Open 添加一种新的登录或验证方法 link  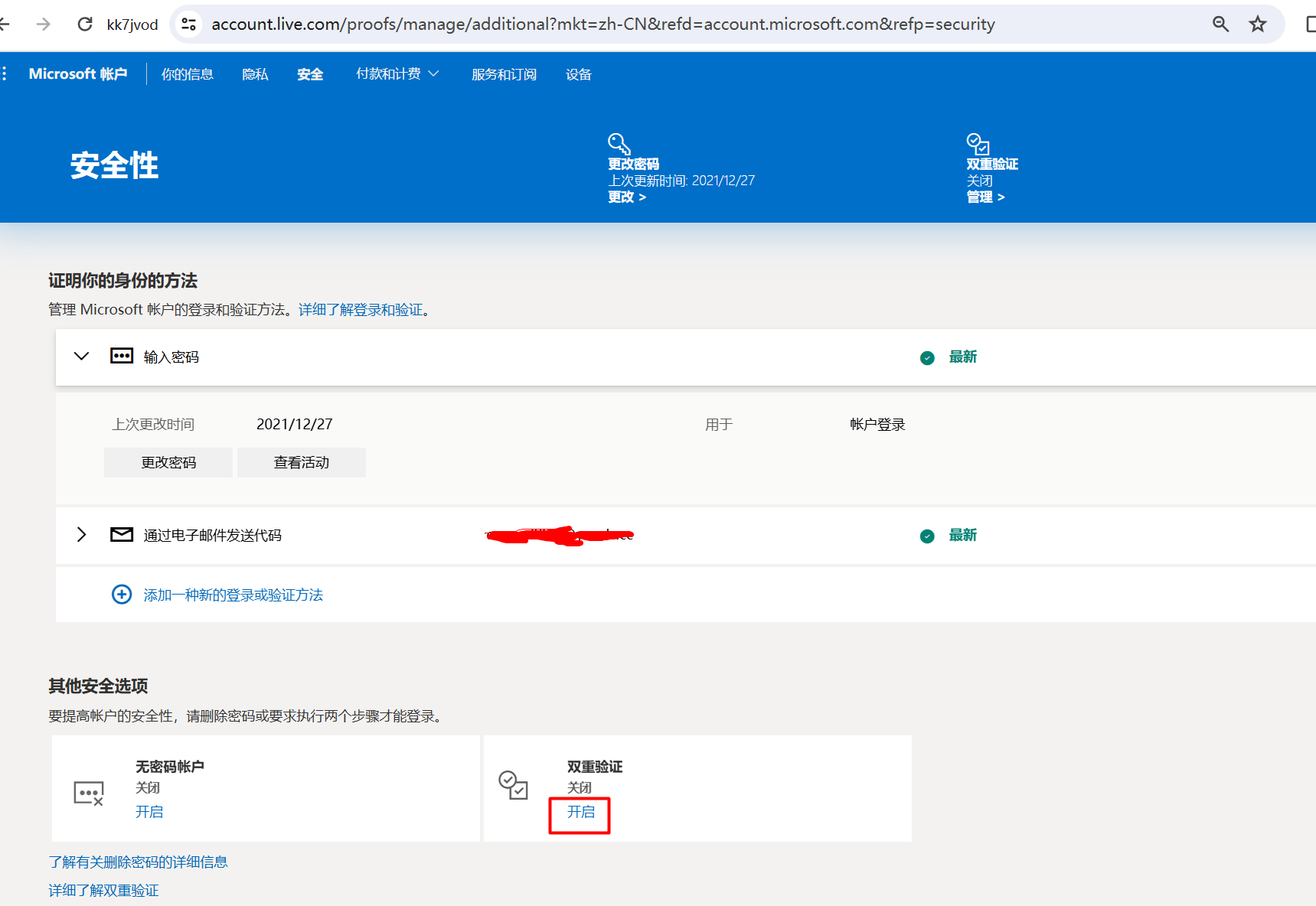click(233, 595)
